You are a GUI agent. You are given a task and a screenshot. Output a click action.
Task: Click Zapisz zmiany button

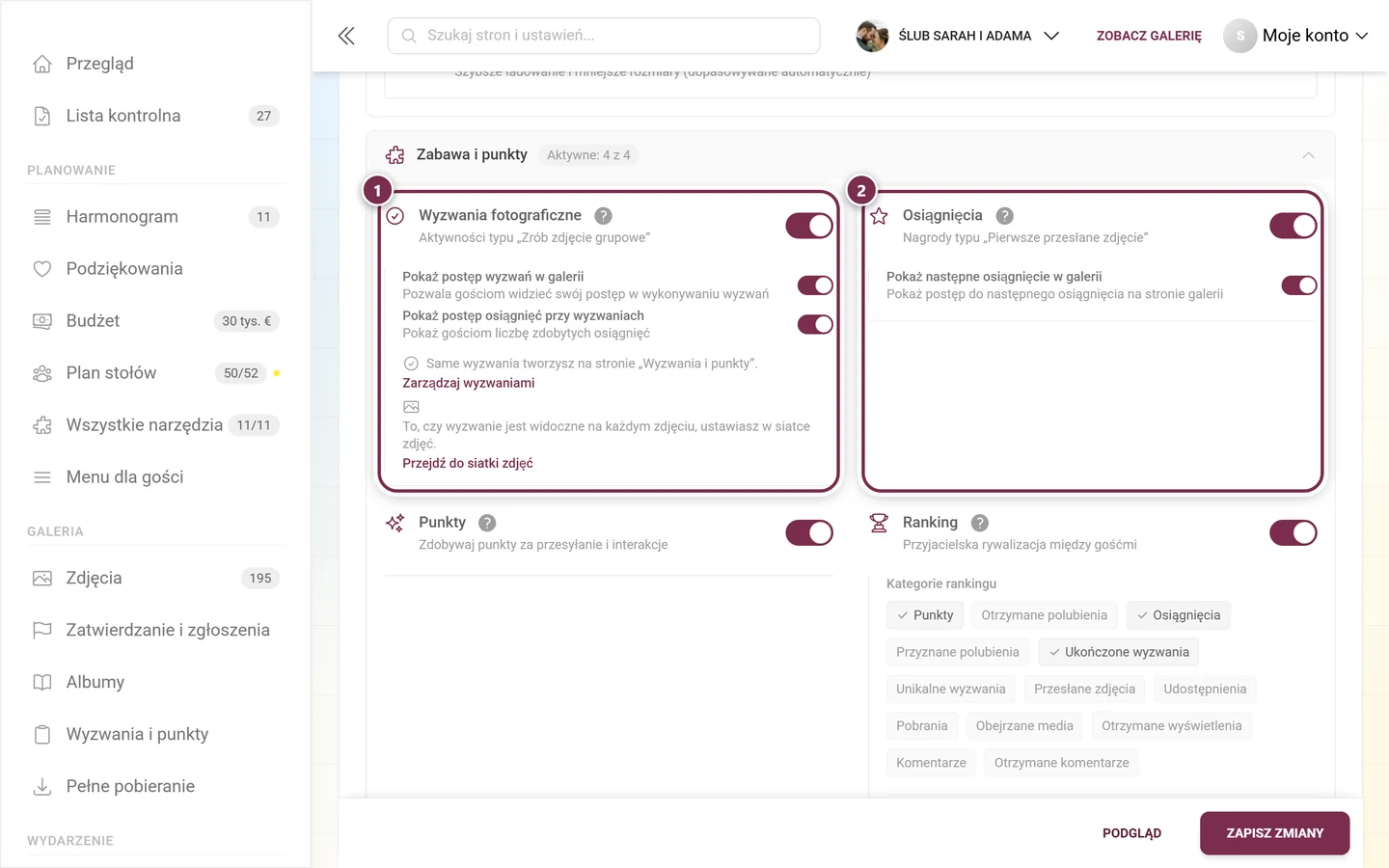(x=1274, y=833)
